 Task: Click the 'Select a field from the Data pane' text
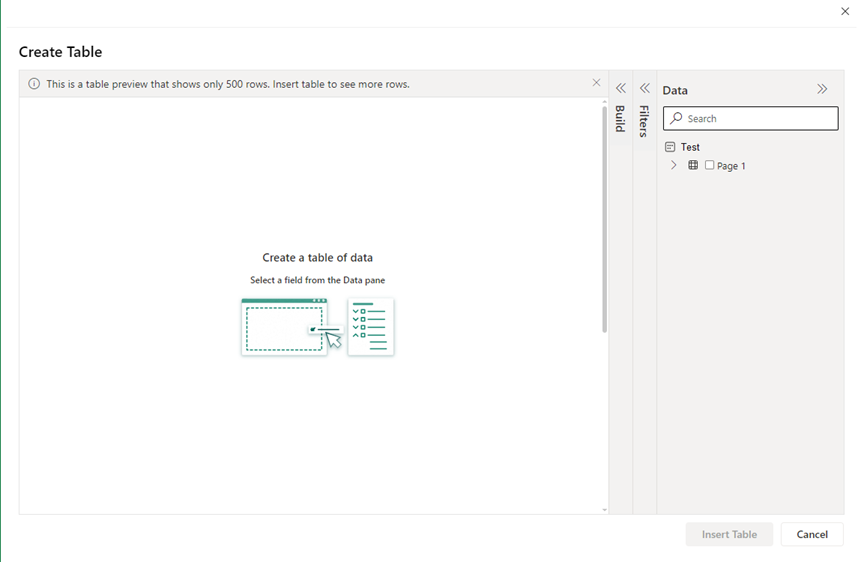(x=317, y=280)
